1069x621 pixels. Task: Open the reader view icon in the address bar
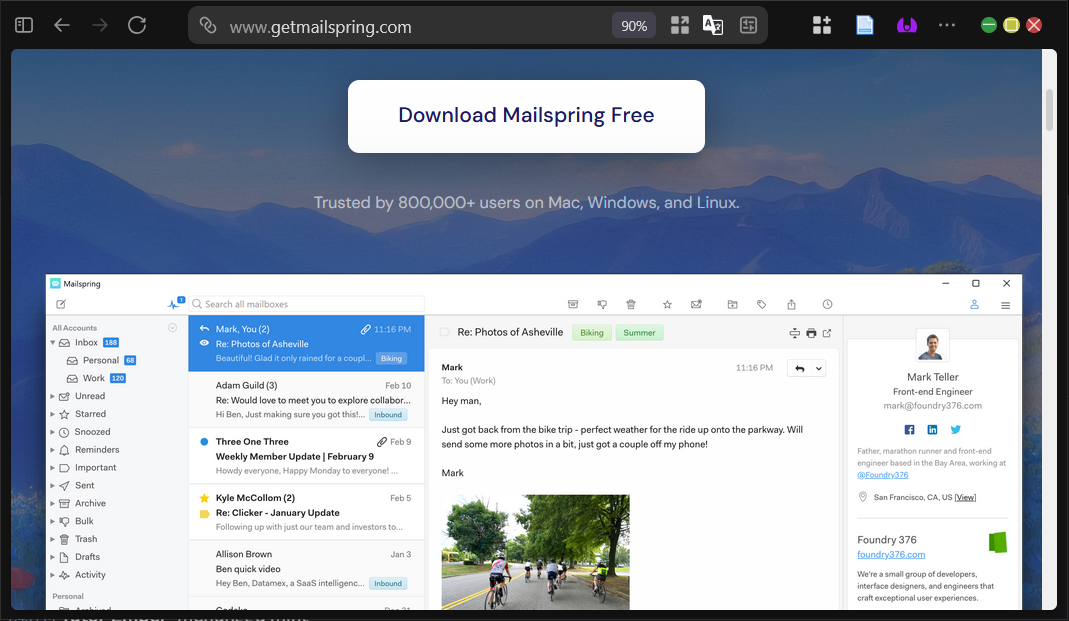[x=749, y=26]
